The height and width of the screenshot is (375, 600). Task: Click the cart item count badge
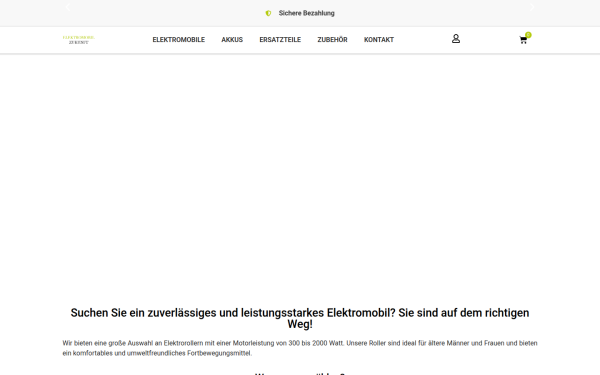[x=528, y=35]
